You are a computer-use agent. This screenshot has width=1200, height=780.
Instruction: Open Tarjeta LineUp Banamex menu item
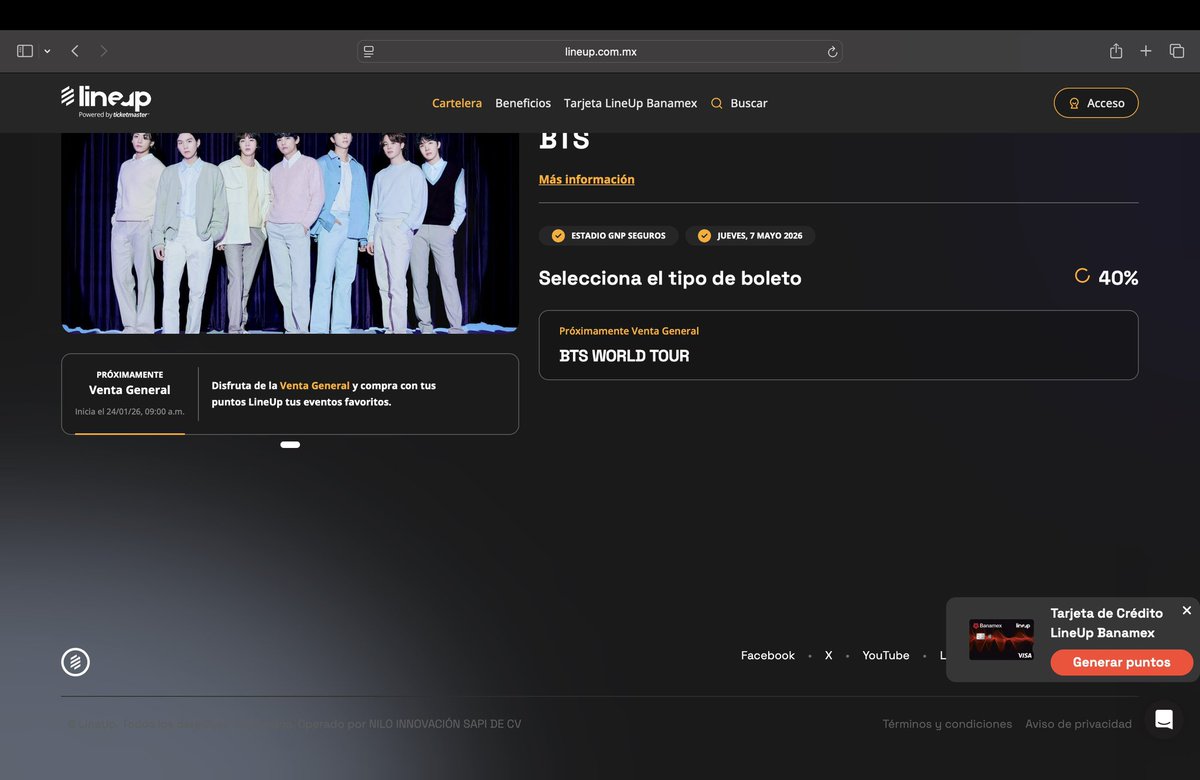(x=631, y=103)
